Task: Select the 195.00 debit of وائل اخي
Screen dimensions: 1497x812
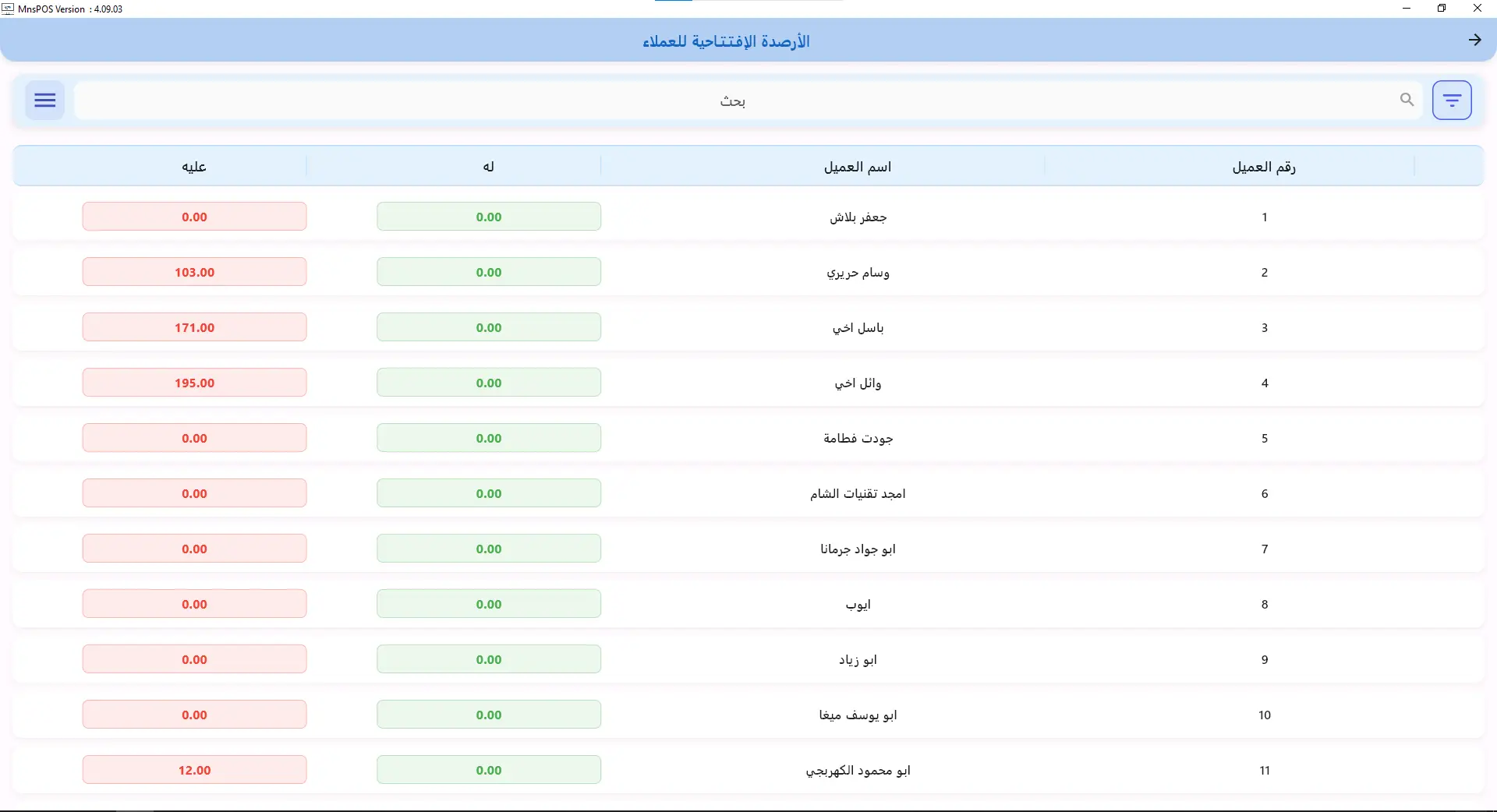Action: (193, 383)
